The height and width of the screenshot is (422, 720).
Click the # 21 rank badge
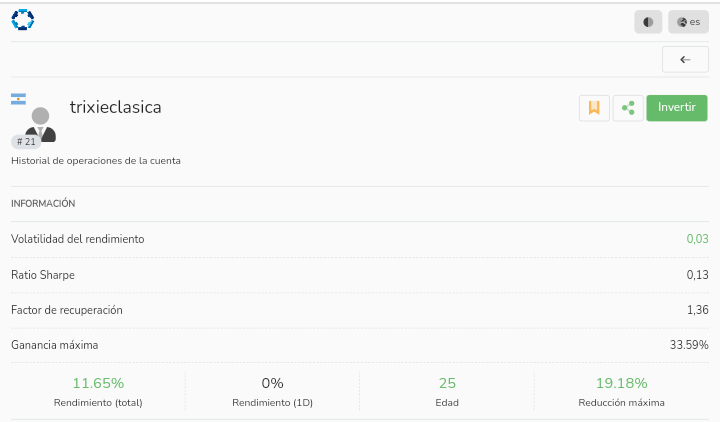tap(26, 142)
